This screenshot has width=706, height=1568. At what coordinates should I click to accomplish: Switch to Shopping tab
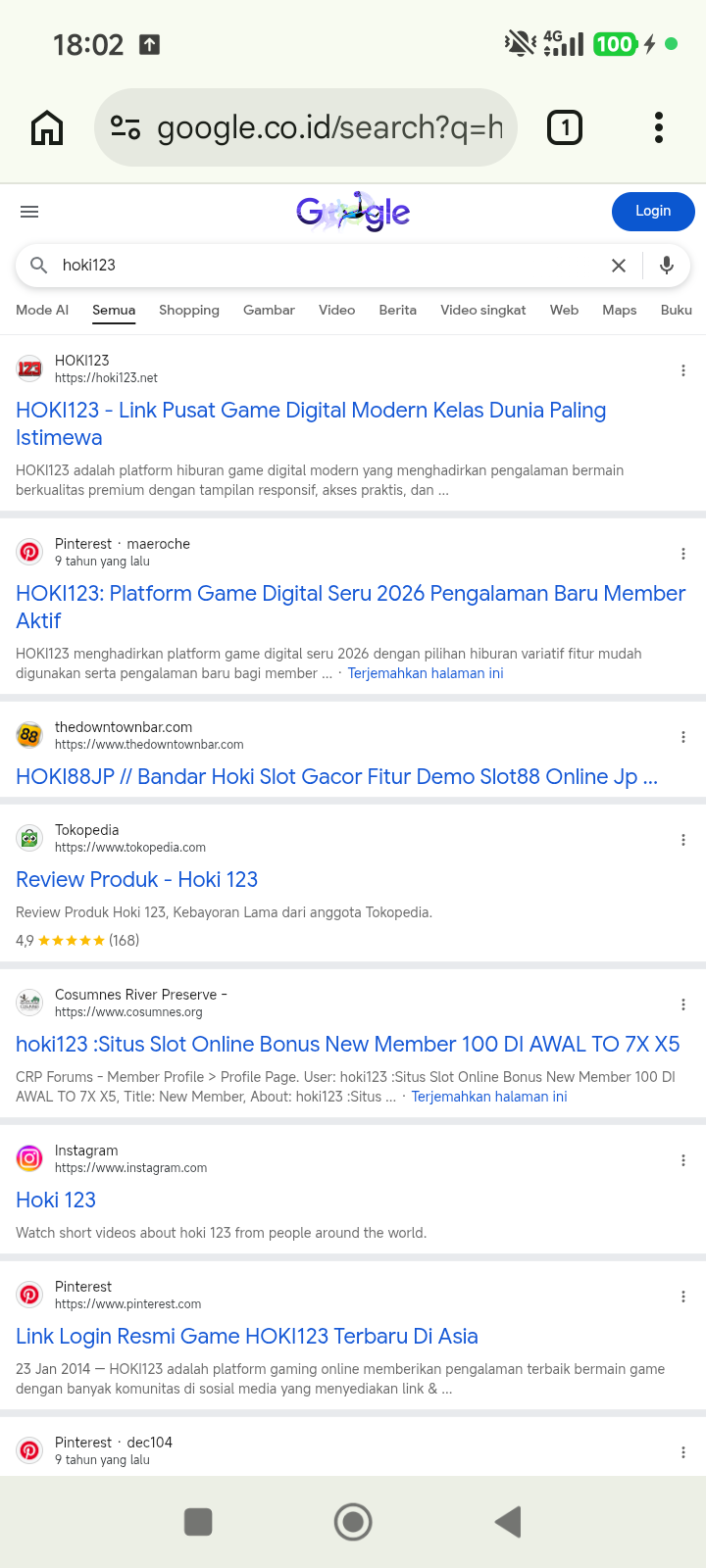[189, 310]
